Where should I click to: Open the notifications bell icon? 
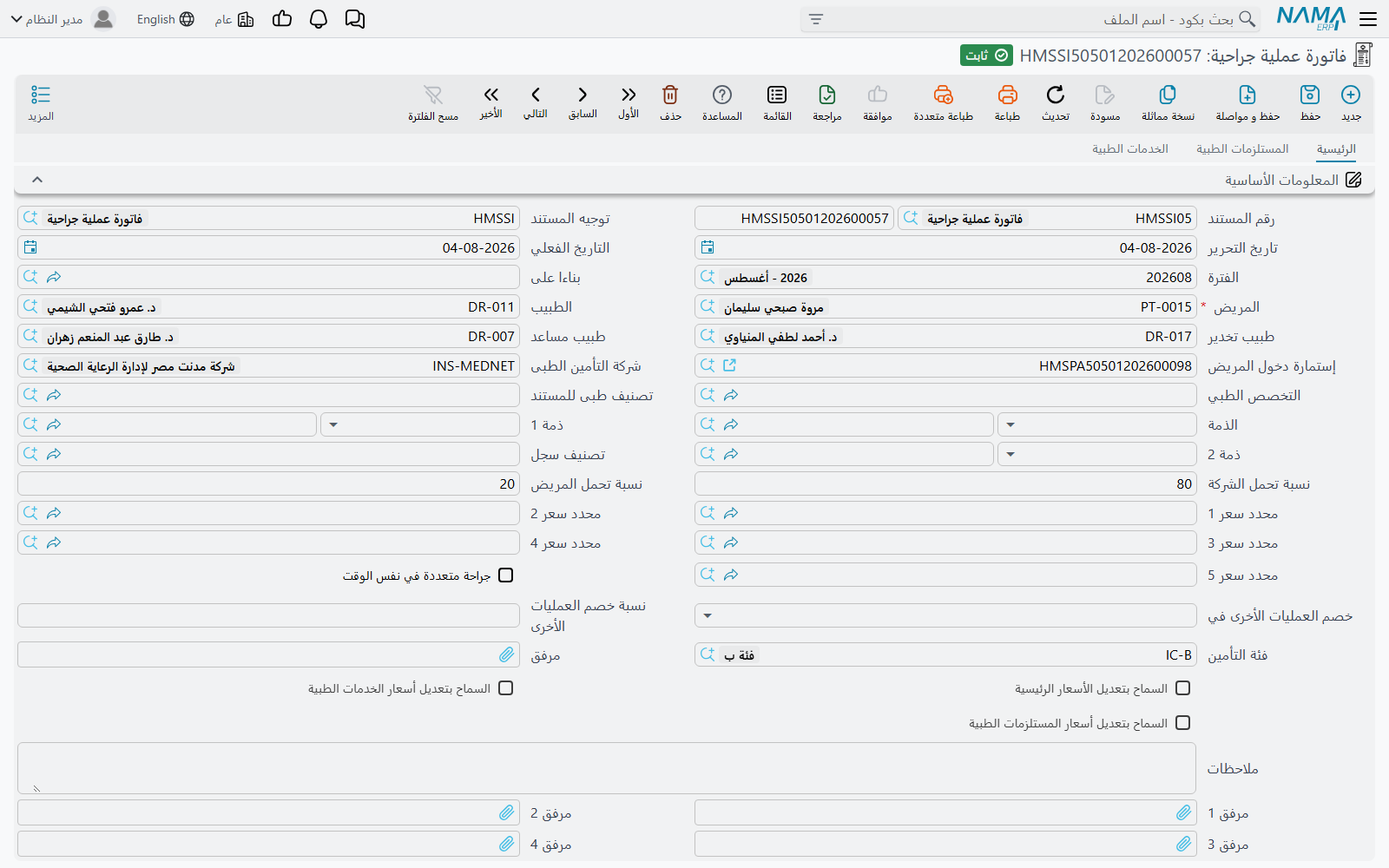(319, 19)
